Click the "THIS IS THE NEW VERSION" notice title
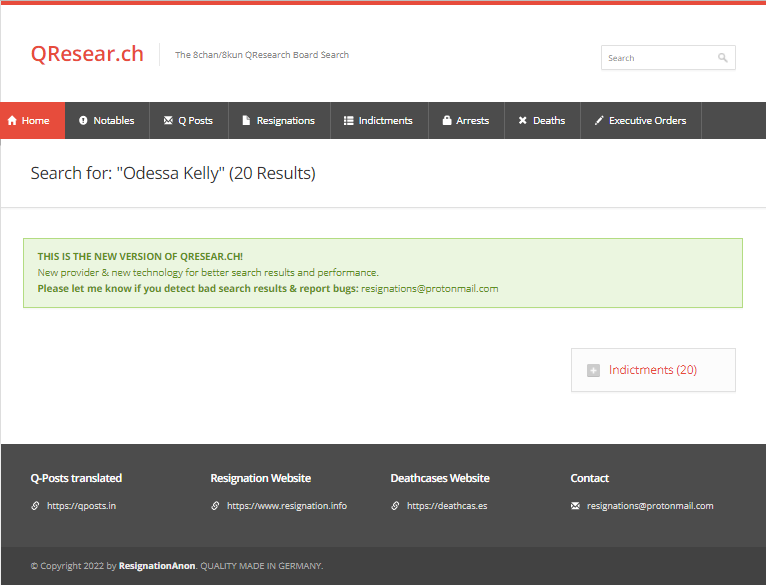Viewport: 766px width, 585px height. tap(140, 256)
